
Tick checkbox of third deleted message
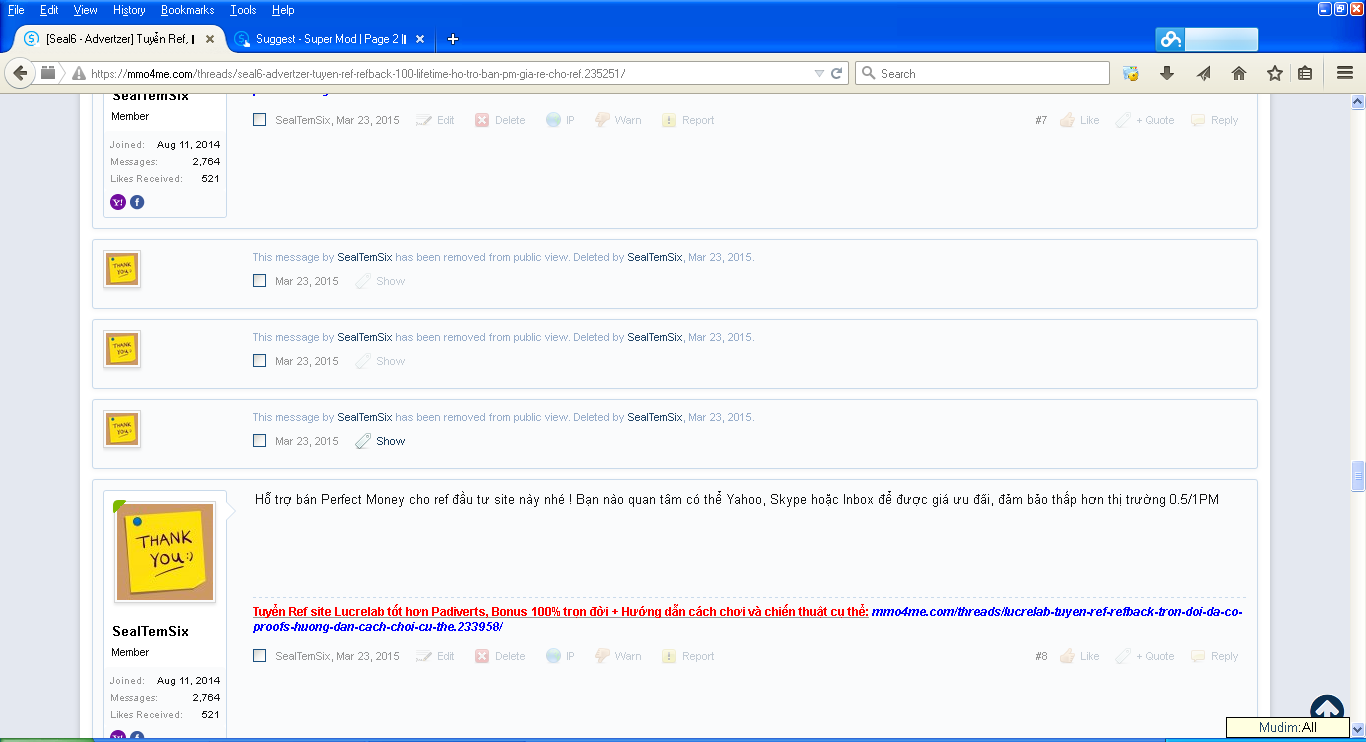tap(260, 441)
